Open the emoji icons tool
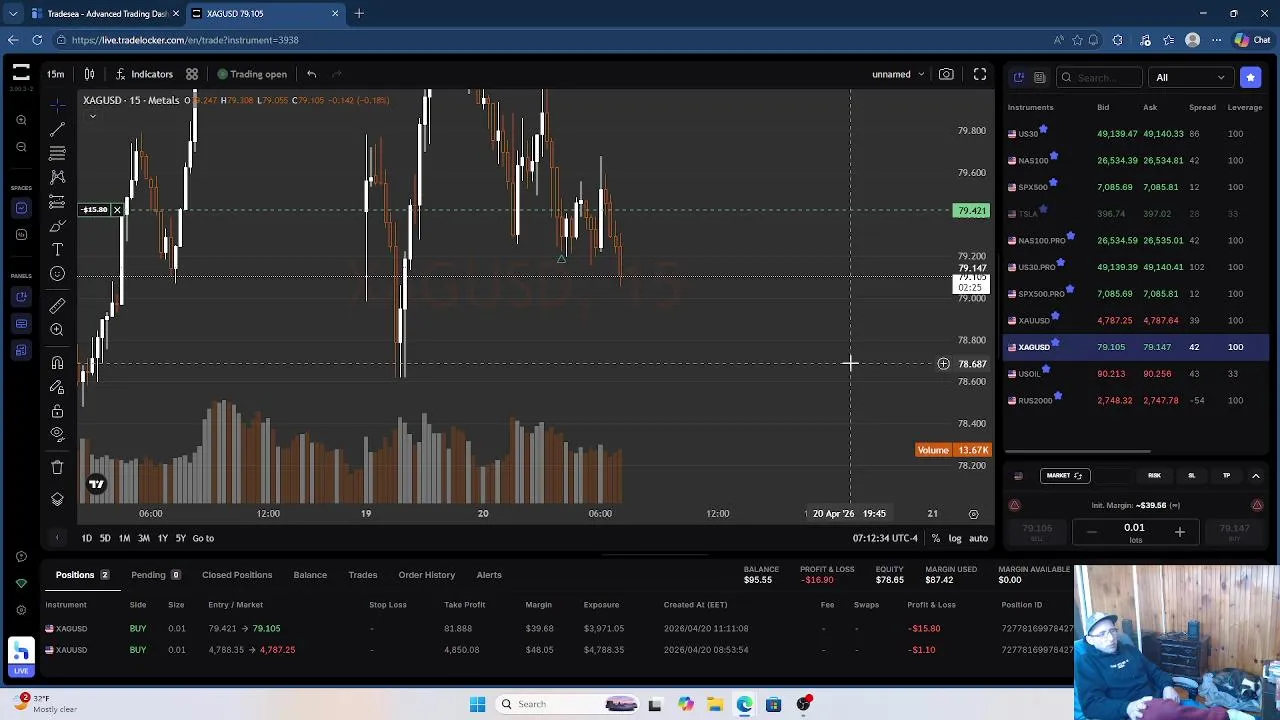Image resolution: width=1280 pixels, height=720 pixels. 57,274
